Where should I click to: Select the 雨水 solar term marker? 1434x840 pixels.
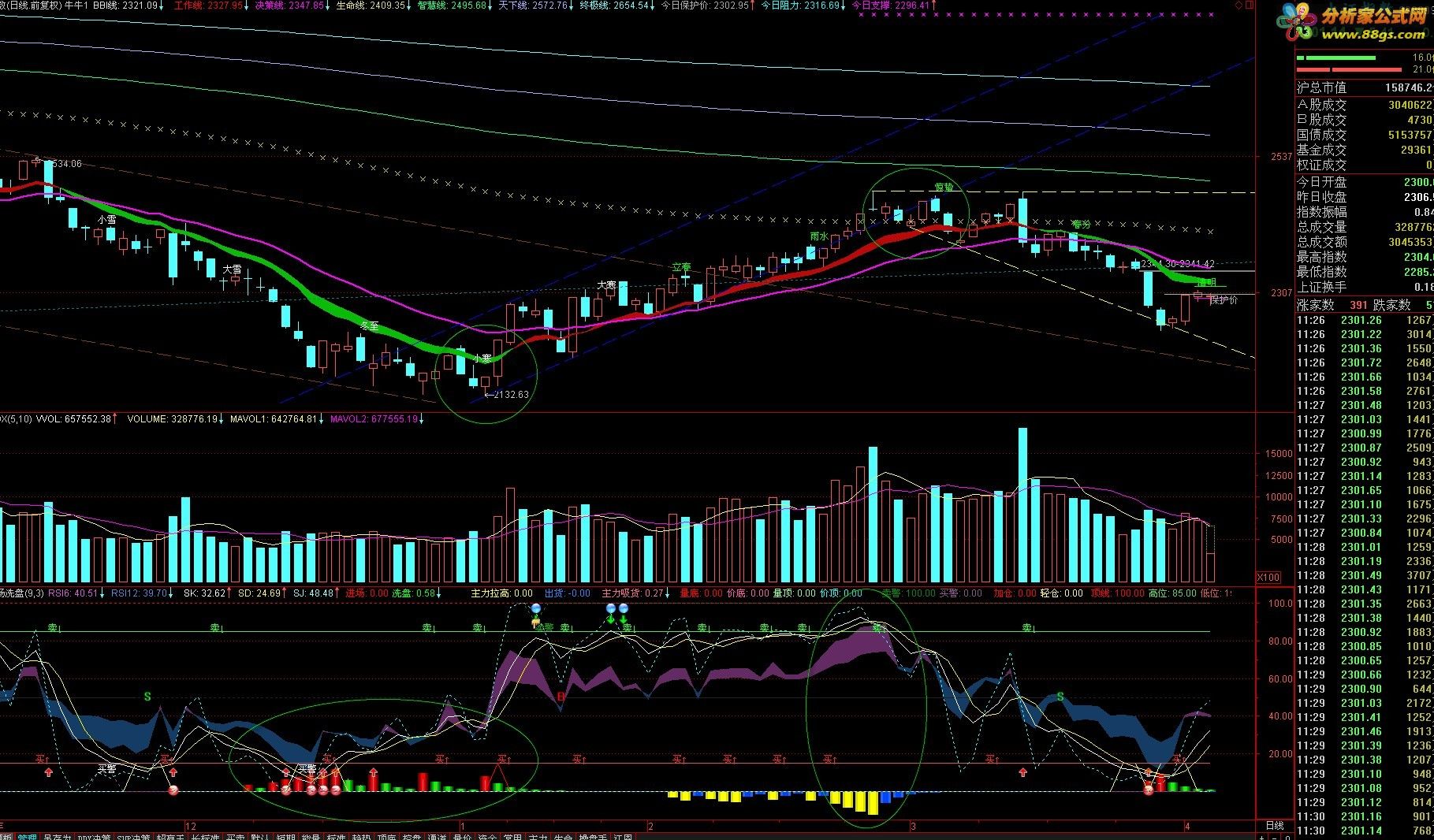(x=819, y=236)
